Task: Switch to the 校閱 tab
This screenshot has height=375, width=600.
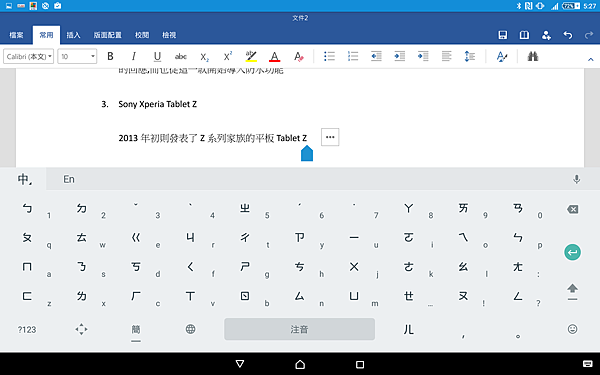Action: coord(142,35)
